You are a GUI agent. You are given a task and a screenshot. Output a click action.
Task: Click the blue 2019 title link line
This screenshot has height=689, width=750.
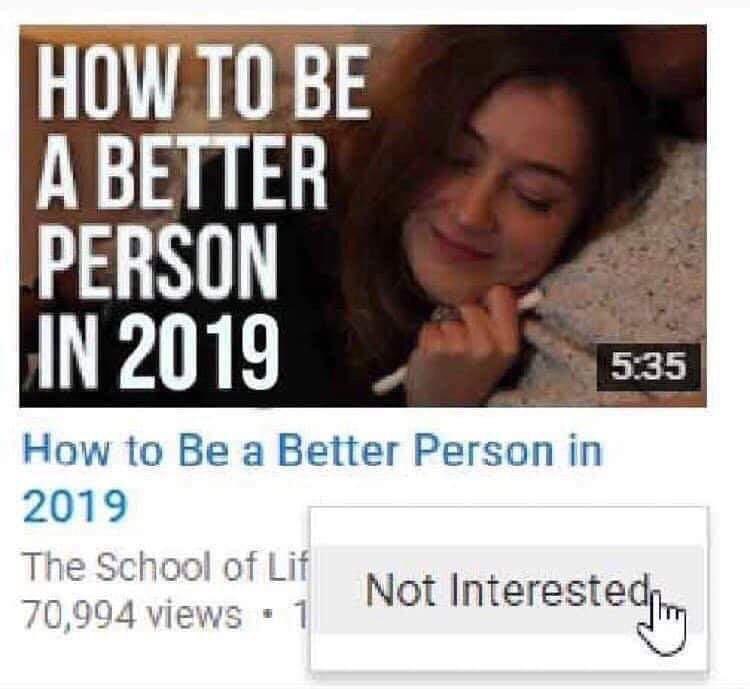click(75, 506)
